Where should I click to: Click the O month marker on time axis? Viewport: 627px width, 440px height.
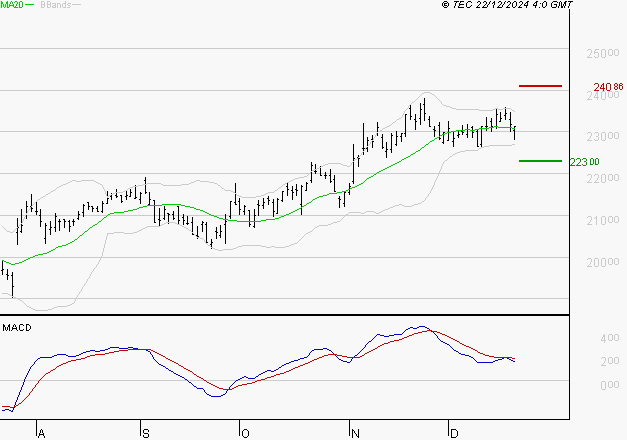click(245, 434)
